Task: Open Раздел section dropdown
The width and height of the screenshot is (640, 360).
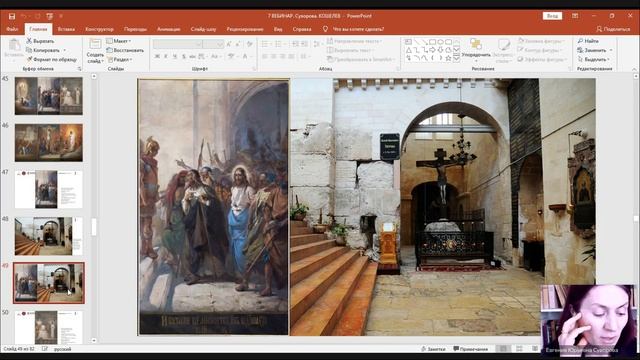Action: tap(119, 60)
